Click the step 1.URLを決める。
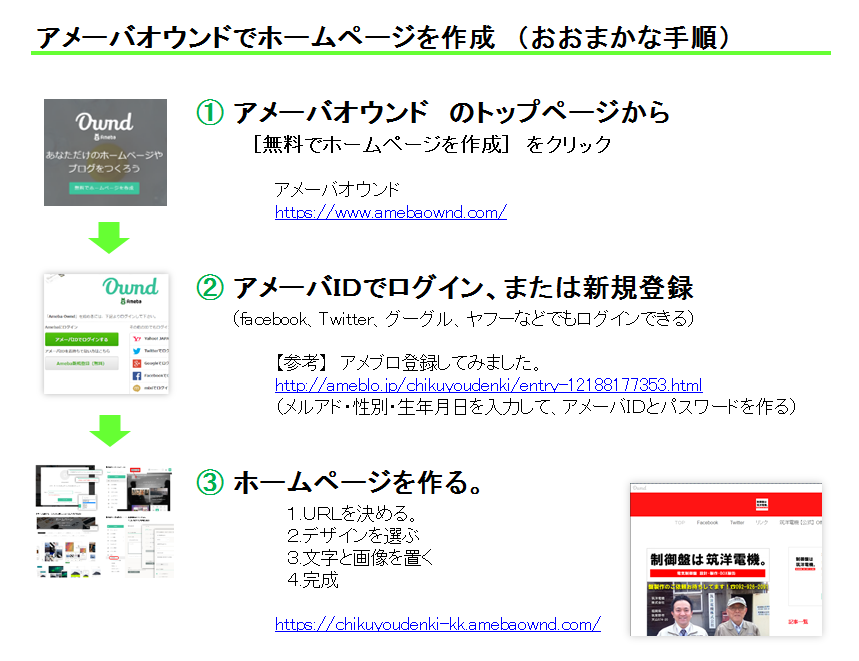The width and height of the screenshot is (859, 661). (353, 513)
